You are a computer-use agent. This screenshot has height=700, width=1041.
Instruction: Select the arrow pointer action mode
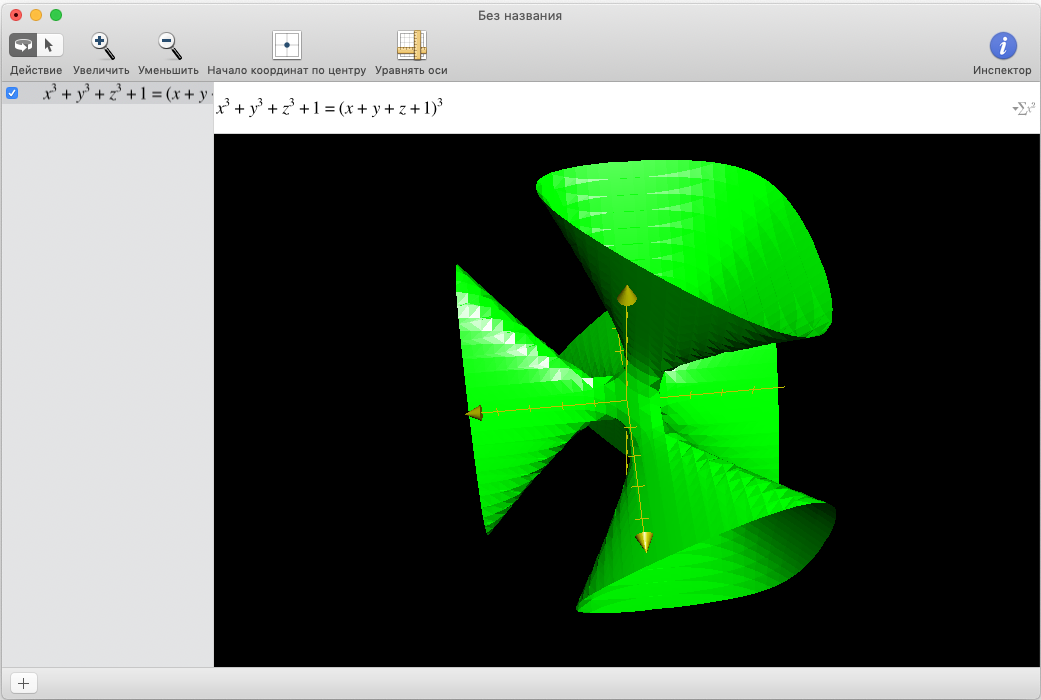[x=50, y=45]
